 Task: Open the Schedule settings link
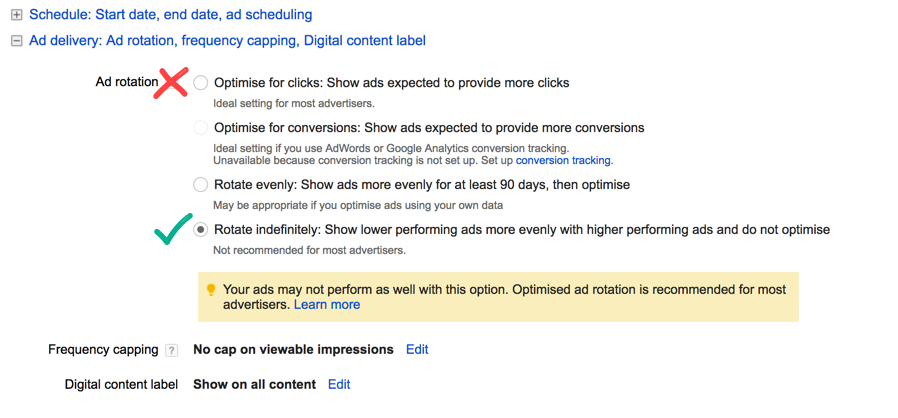pyautogui.click(x=170, y=15)
